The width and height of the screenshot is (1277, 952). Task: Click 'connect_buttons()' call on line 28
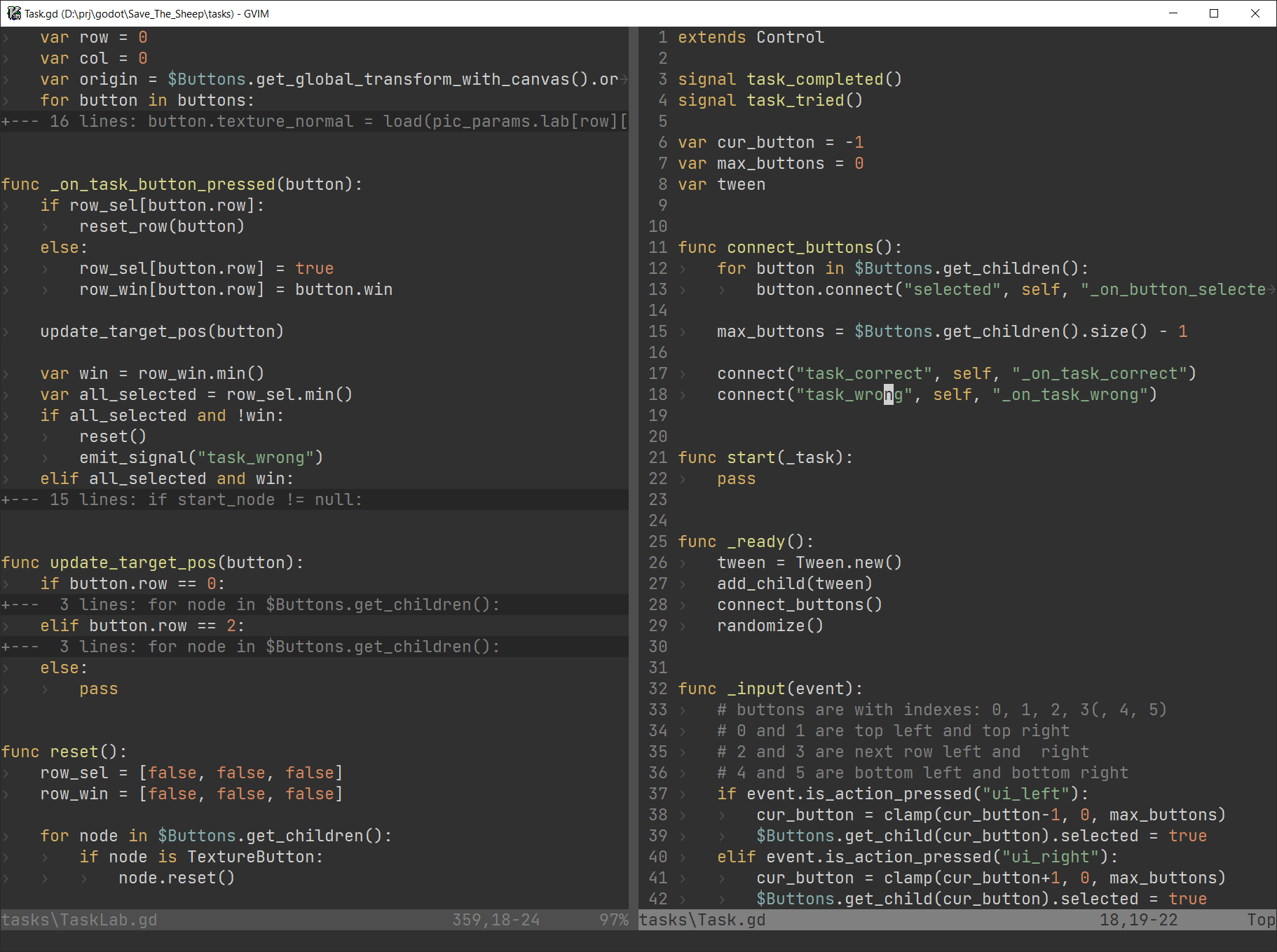pos(800,605)
